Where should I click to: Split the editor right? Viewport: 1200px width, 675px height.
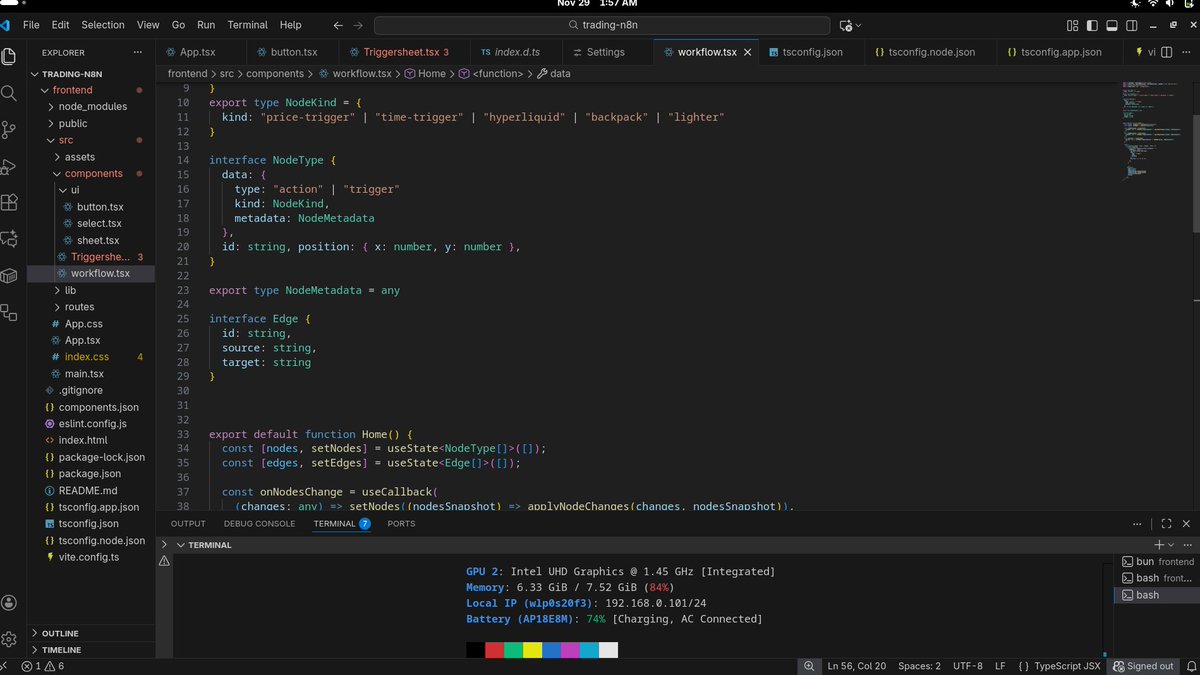click(1166, 52)
